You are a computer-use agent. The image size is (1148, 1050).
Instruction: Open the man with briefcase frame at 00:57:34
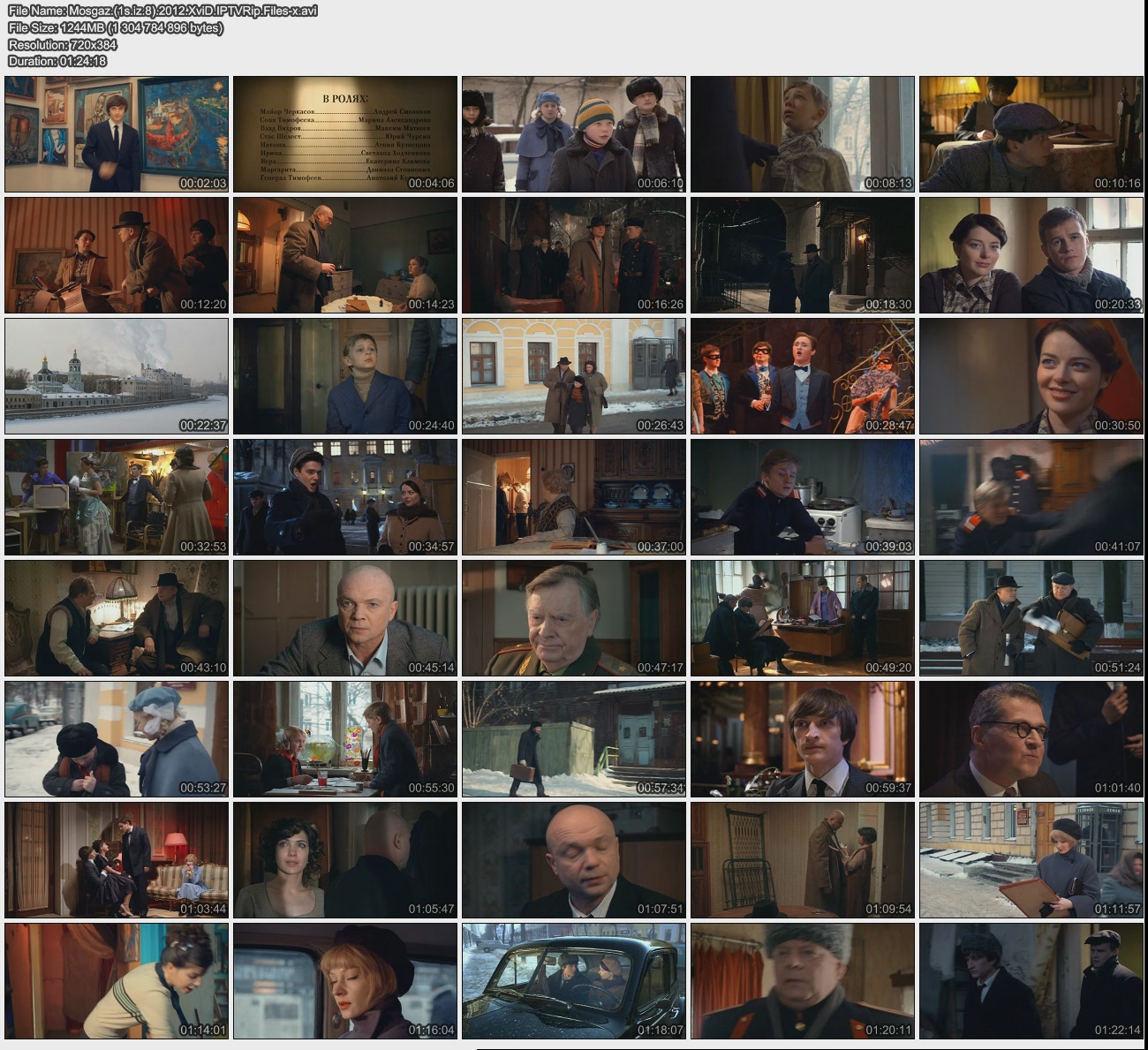pyautogui.click(x=574, y=739)
